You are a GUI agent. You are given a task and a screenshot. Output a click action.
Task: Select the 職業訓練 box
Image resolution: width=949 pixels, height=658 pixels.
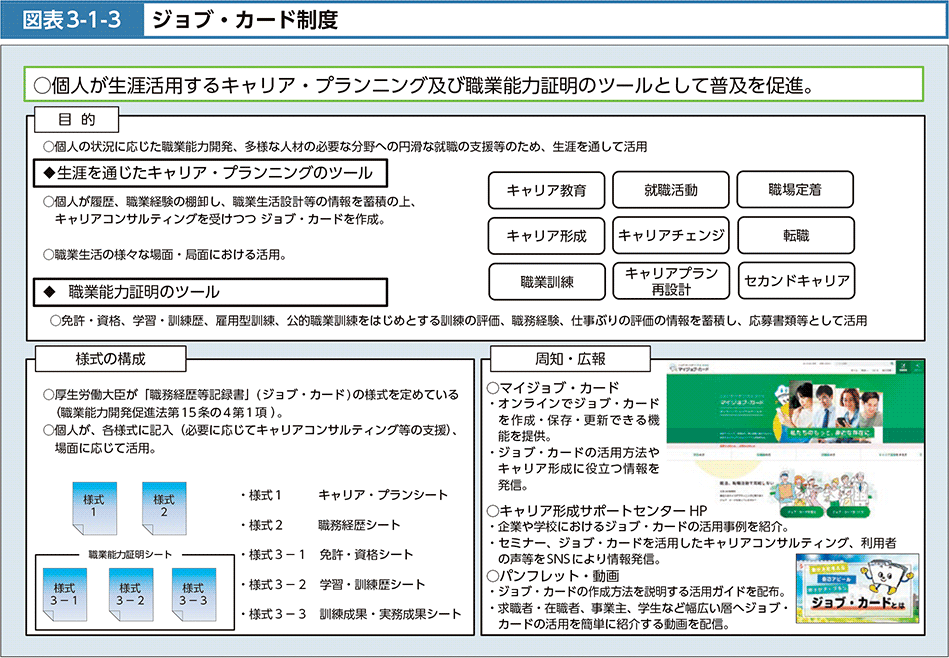tap(546, 282)
